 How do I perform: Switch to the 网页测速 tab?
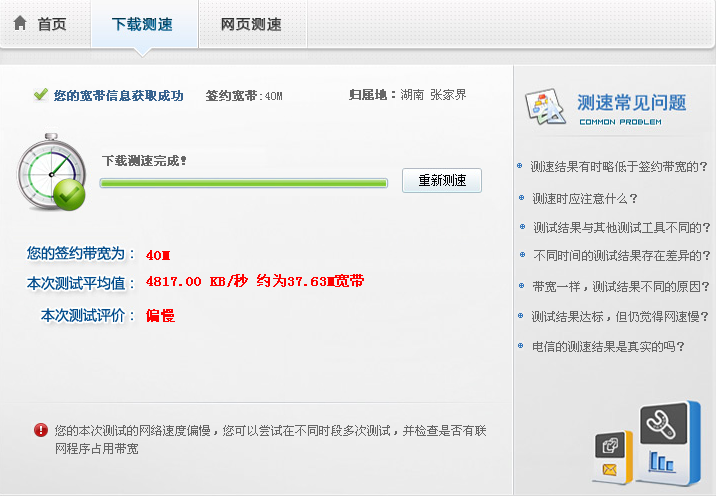(252, 24)
